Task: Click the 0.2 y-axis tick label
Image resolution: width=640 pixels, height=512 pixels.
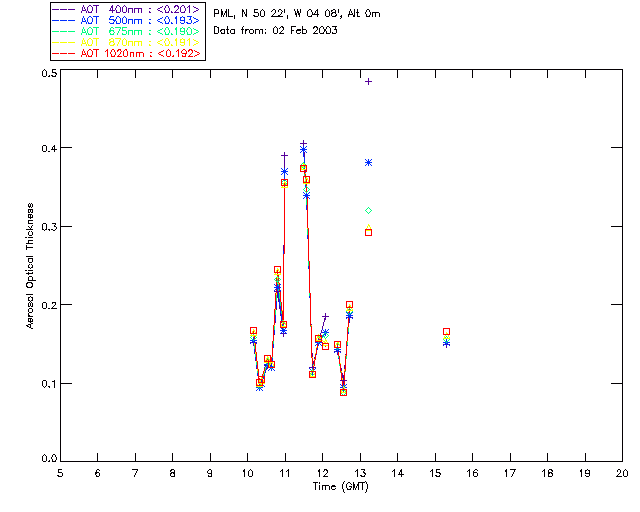Action: (49, 305)
